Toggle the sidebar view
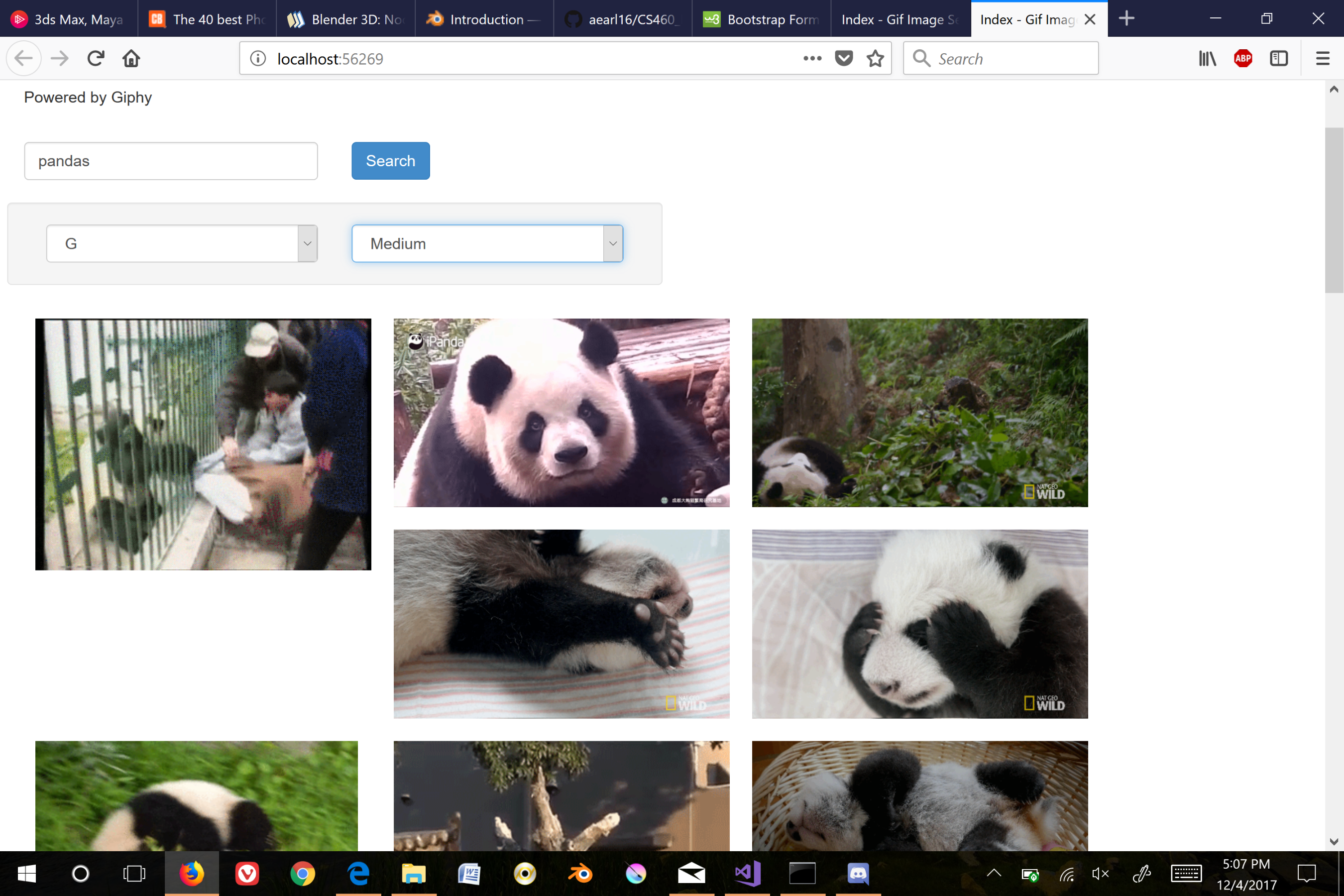Image resolution: width=1344 pixels, height=896 pixels. [x=1278, y=58]
